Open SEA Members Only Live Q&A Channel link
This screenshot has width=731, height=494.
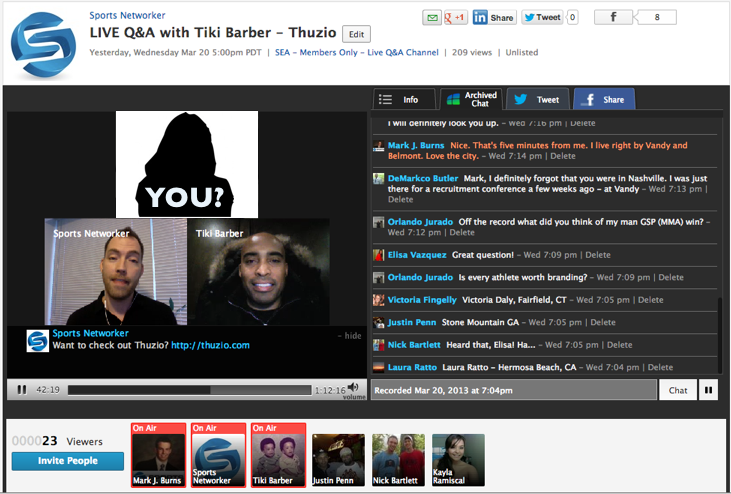[x=357, y=53]
